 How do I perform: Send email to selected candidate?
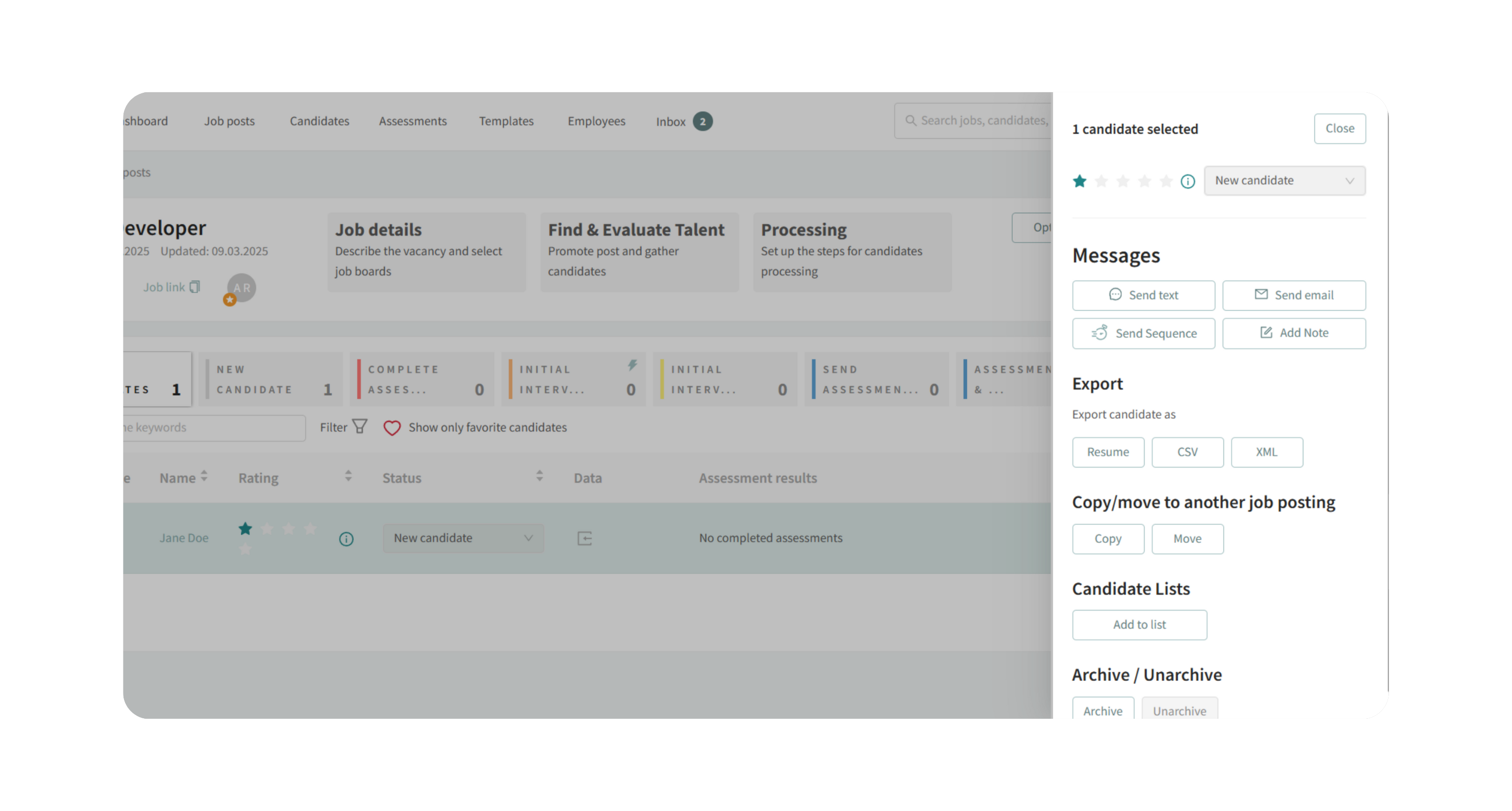(1294, 295)
